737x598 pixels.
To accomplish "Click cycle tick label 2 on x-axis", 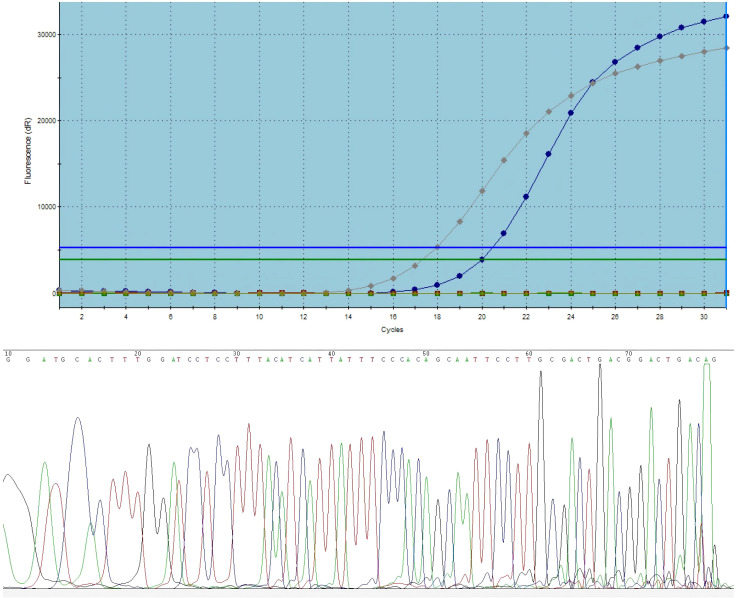I will point(82,317).
